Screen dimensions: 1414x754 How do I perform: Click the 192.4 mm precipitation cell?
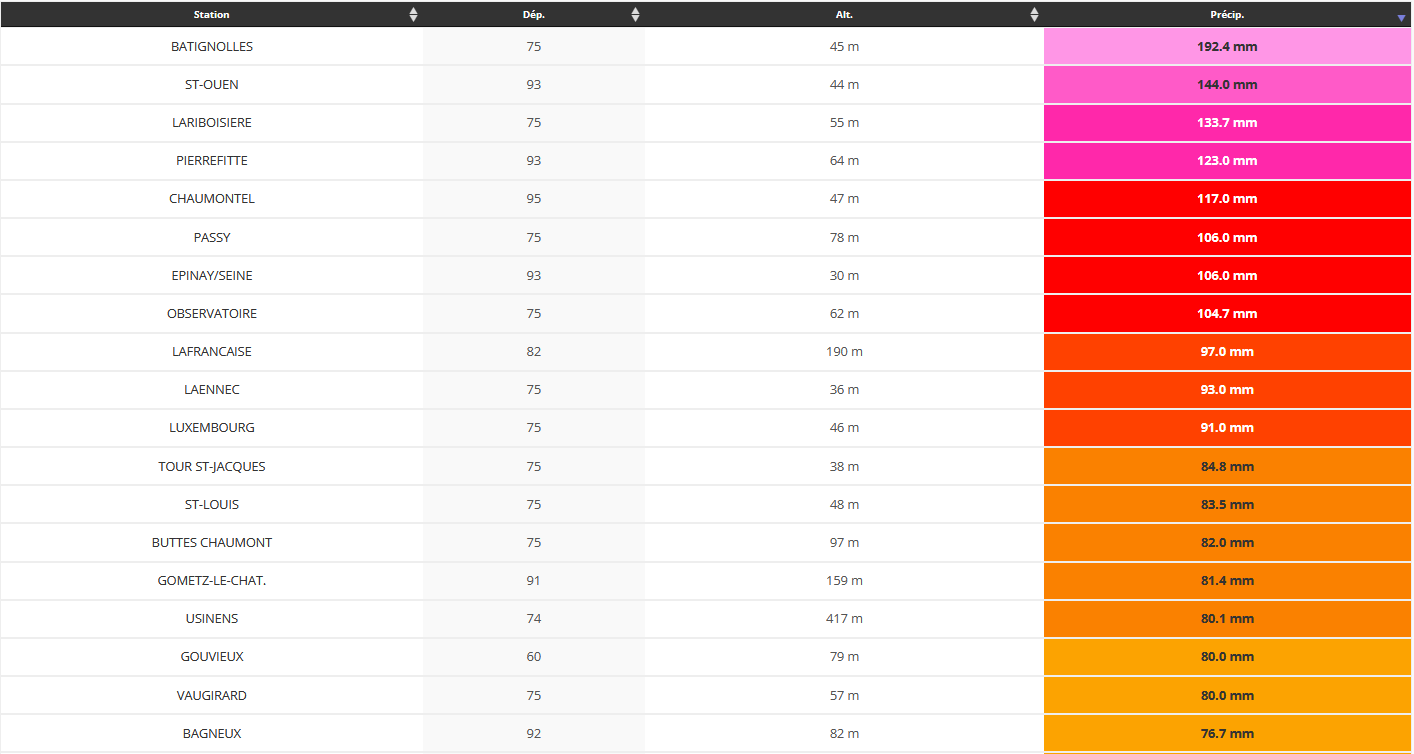coord(1227,47)
